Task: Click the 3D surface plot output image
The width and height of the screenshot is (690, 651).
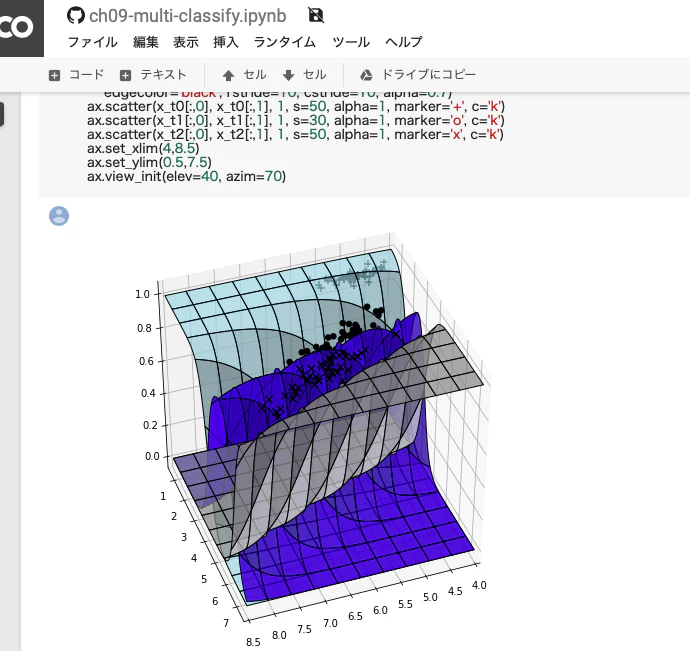Action: pos(313,440)
